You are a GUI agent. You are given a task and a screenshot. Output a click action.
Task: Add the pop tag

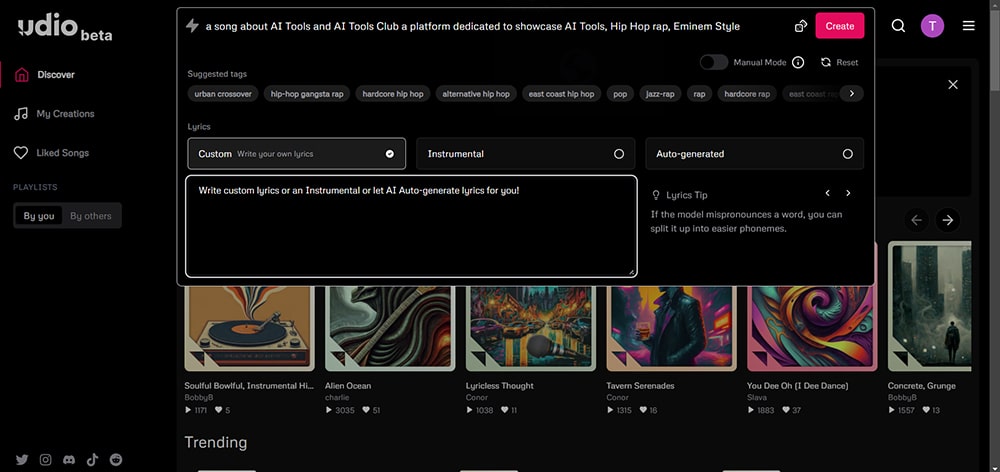[x=621, y=94]
